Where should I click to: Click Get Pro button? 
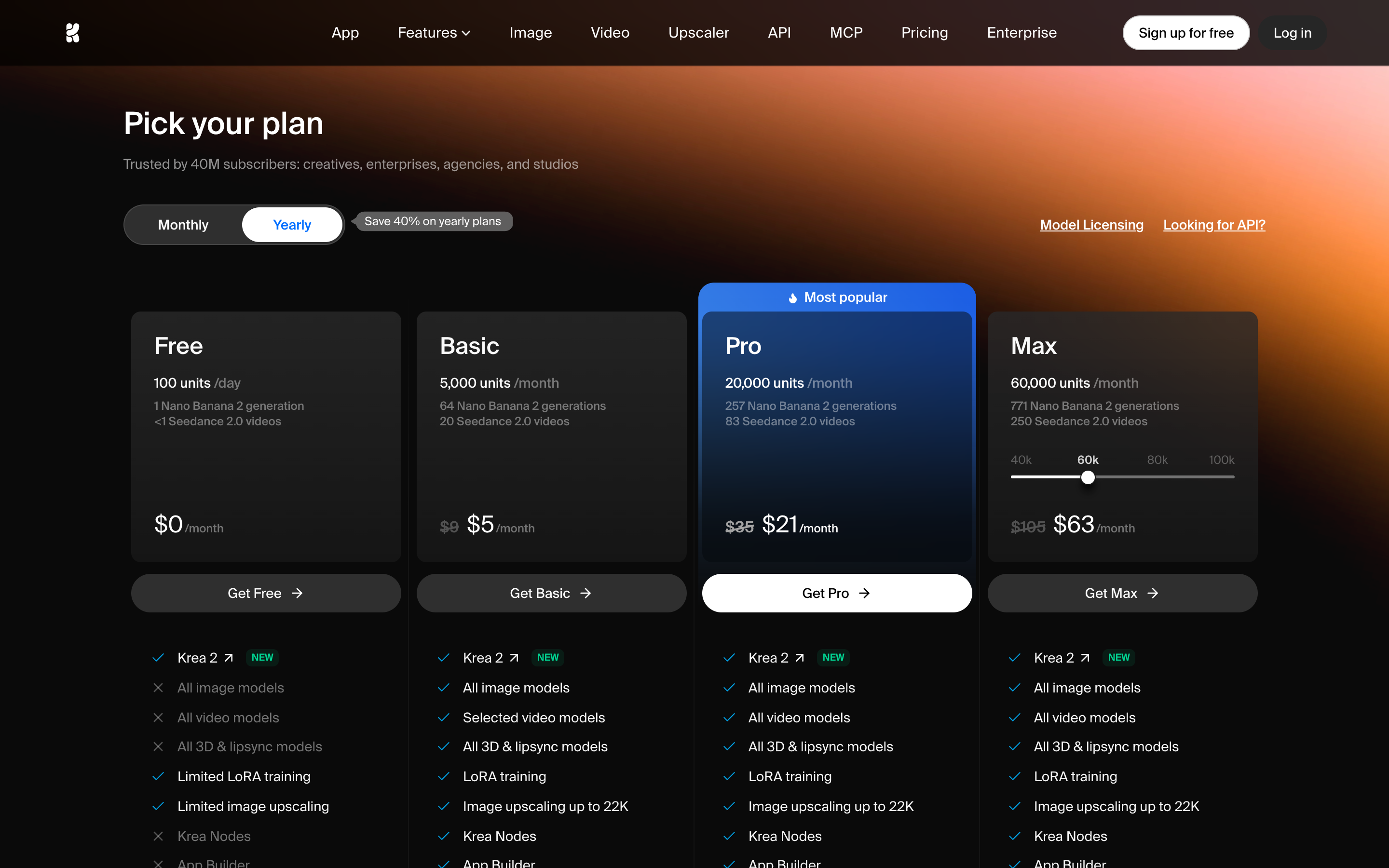click(837, 593)
